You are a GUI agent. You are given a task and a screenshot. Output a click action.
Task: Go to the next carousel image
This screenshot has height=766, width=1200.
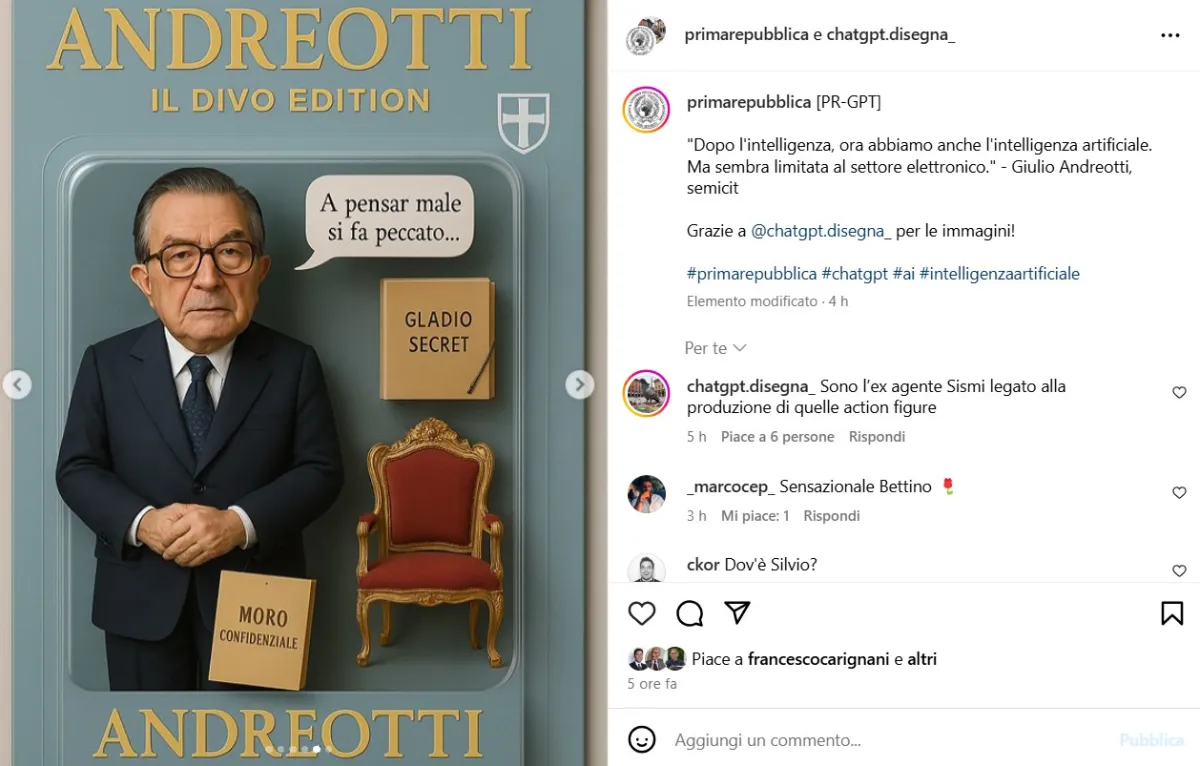pyautogui.click(x=580, y=384)
